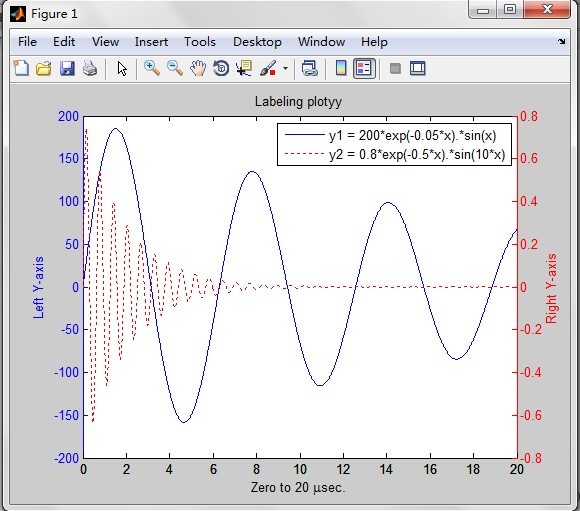Image resolution: width=580 pixels, height=511 pixels.
Task: Open the View menu
Action: 105,42
